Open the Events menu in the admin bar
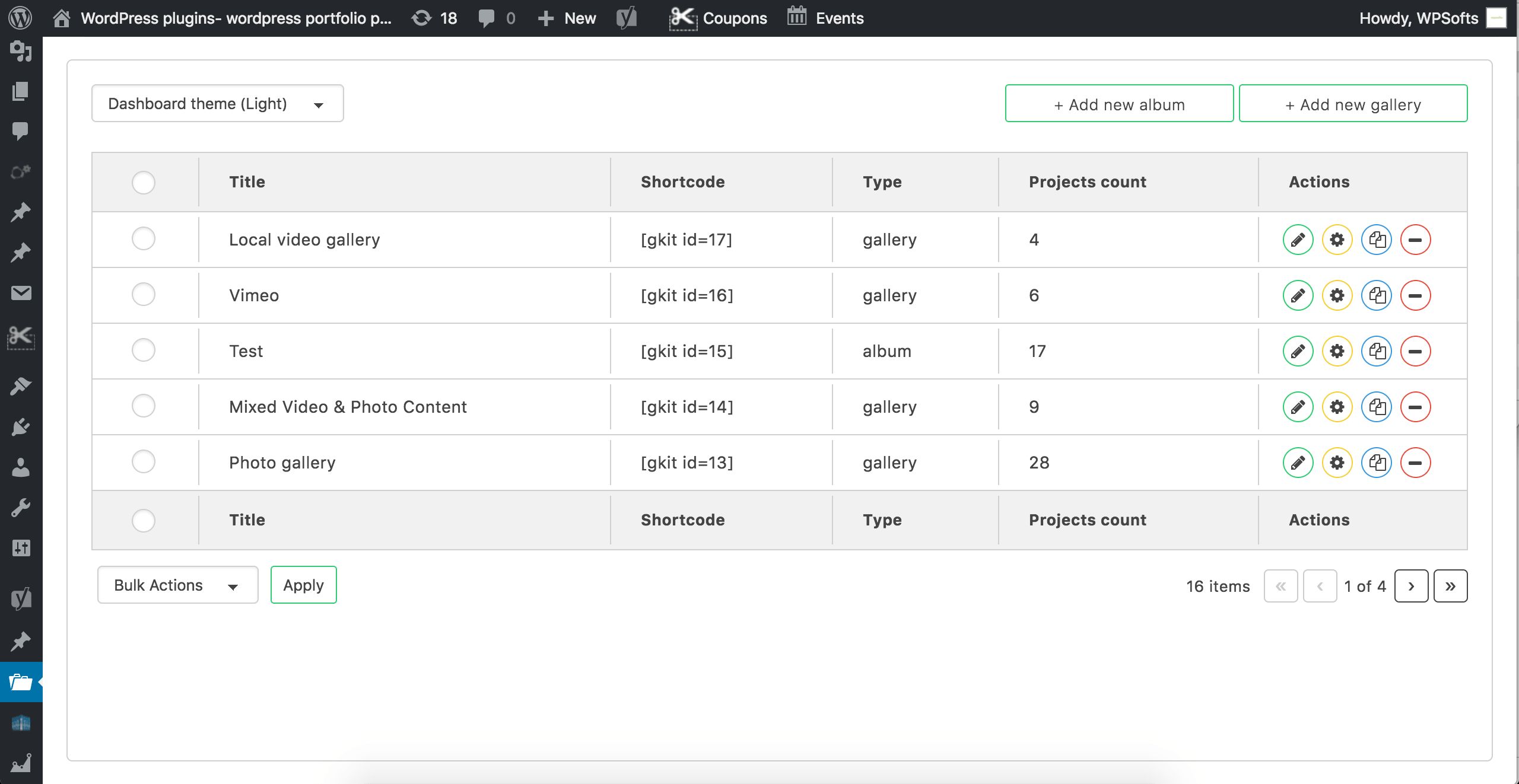 coord(825,18)
